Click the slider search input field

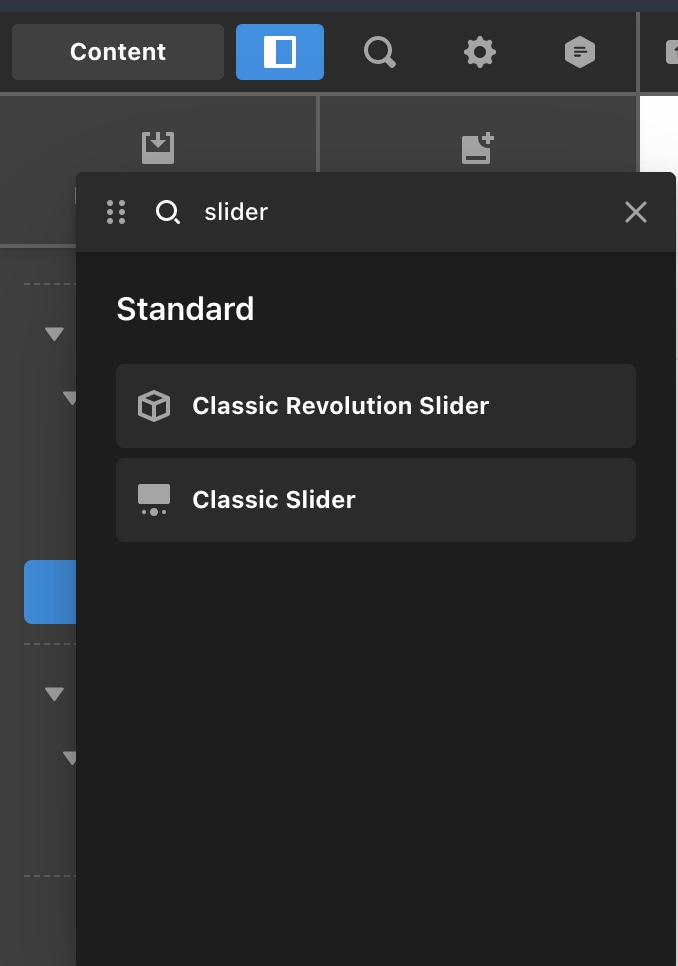point(406,212)
